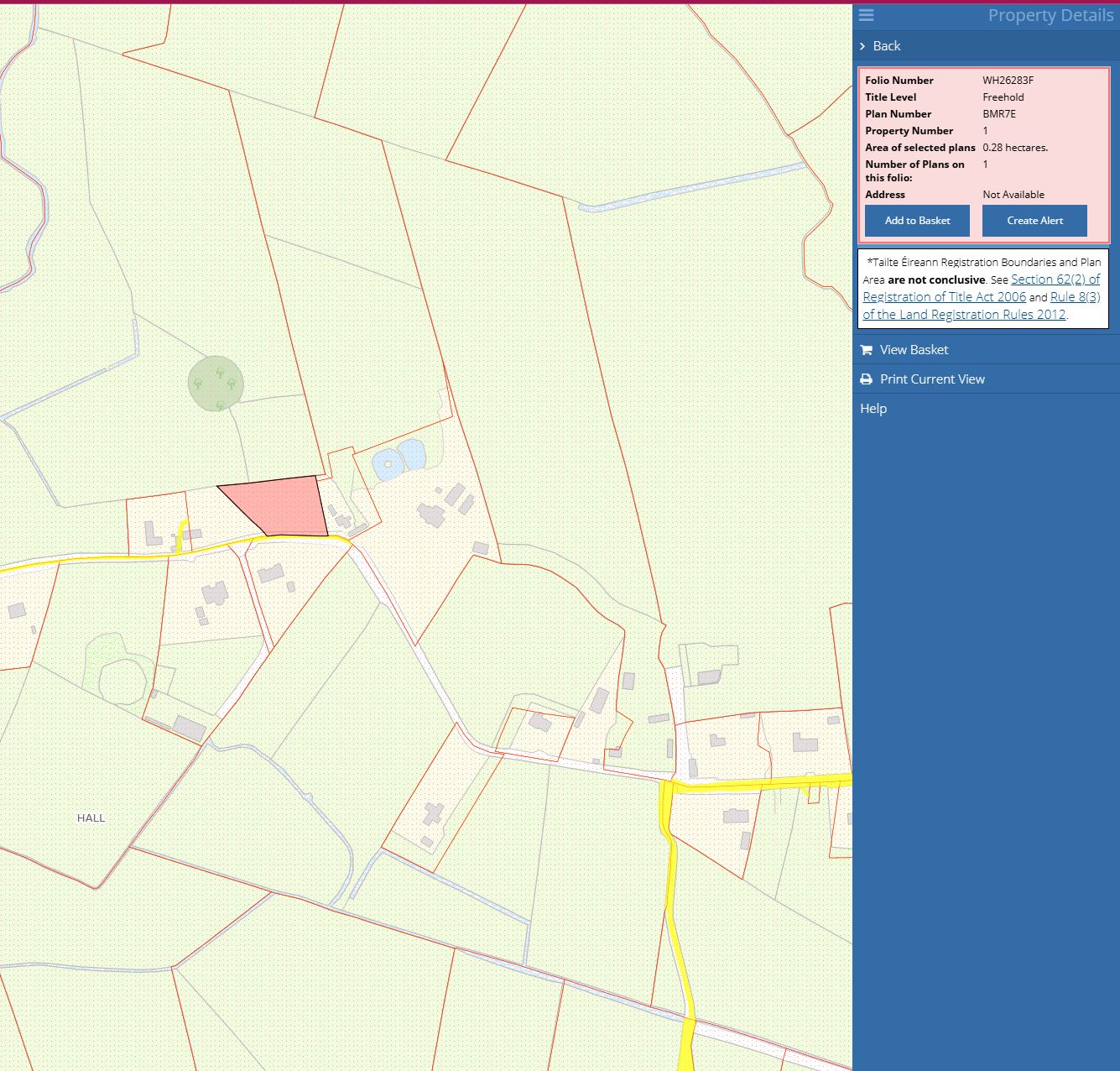1120x1071 pixels.
Task: Click the circular enclosure outline above HALL
Action: click(123, 681)
